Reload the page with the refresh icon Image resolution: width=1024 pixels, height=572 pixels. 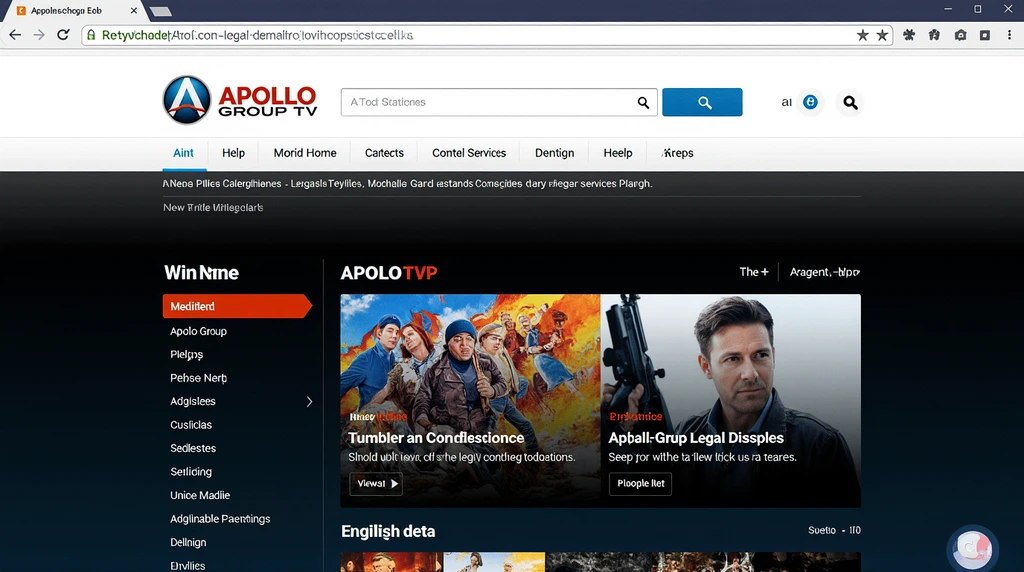click(63, 35)
